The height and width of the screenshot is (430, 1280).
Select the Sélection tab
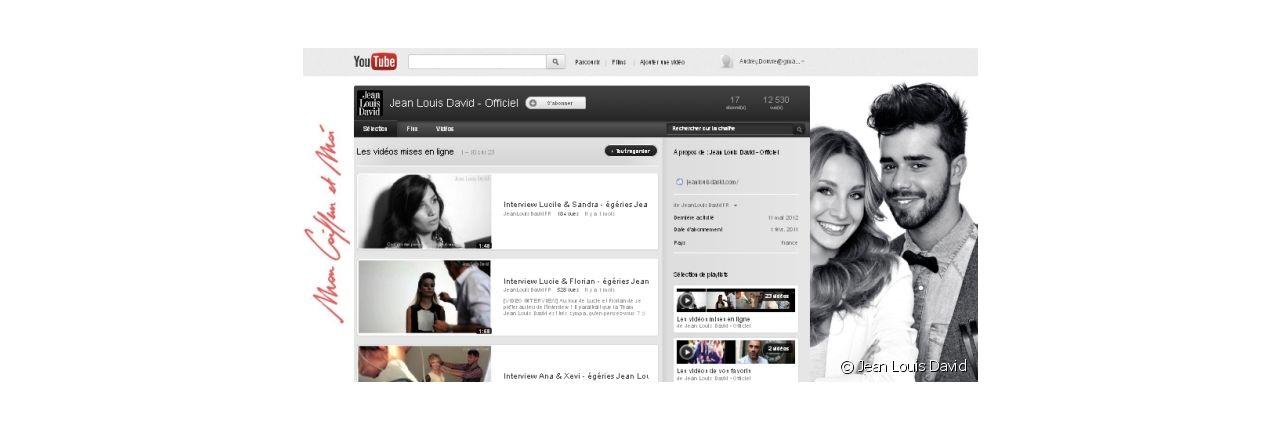point(375,129)
